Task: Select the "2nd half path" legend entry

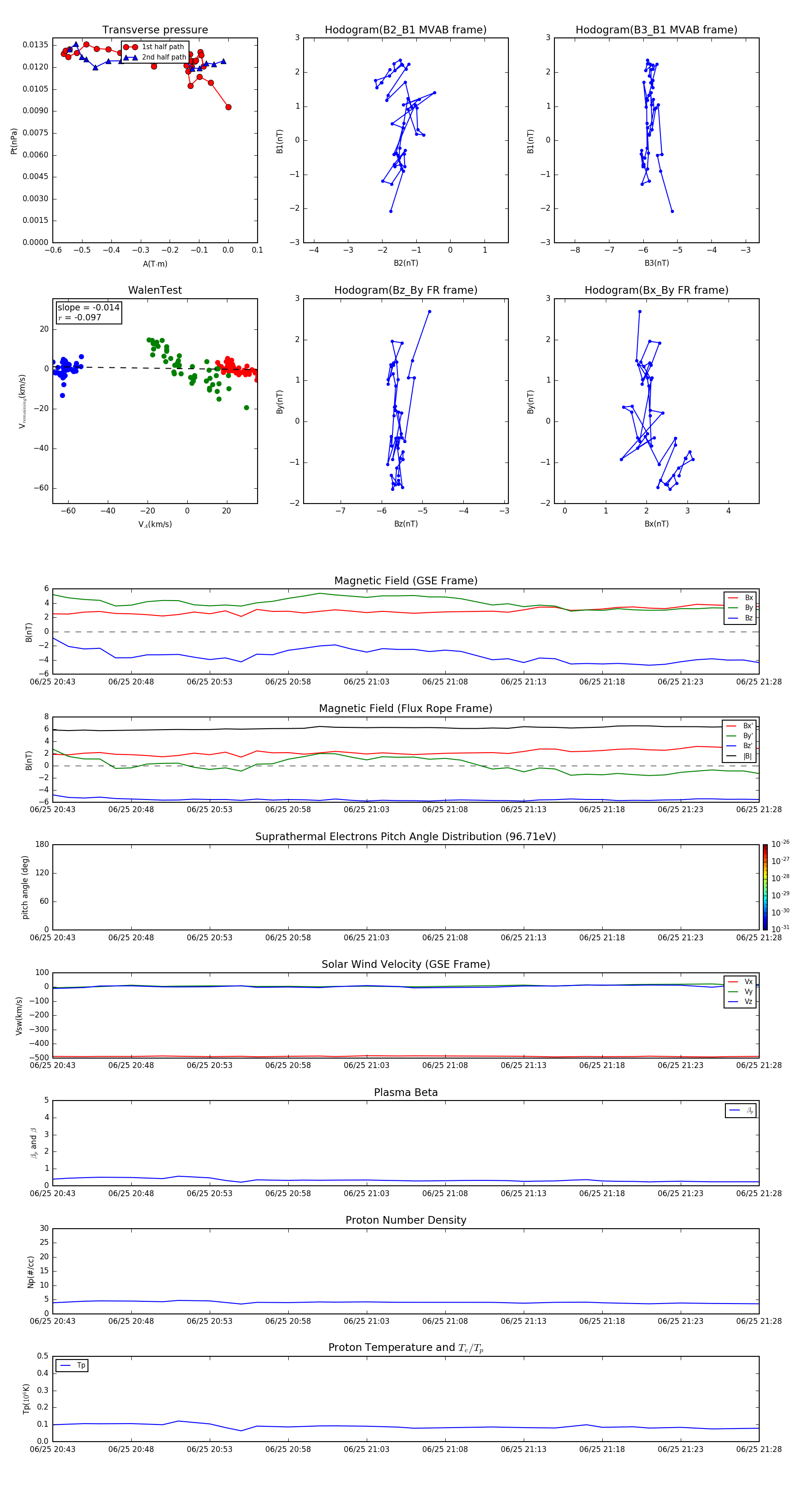Action: [155, 57]
